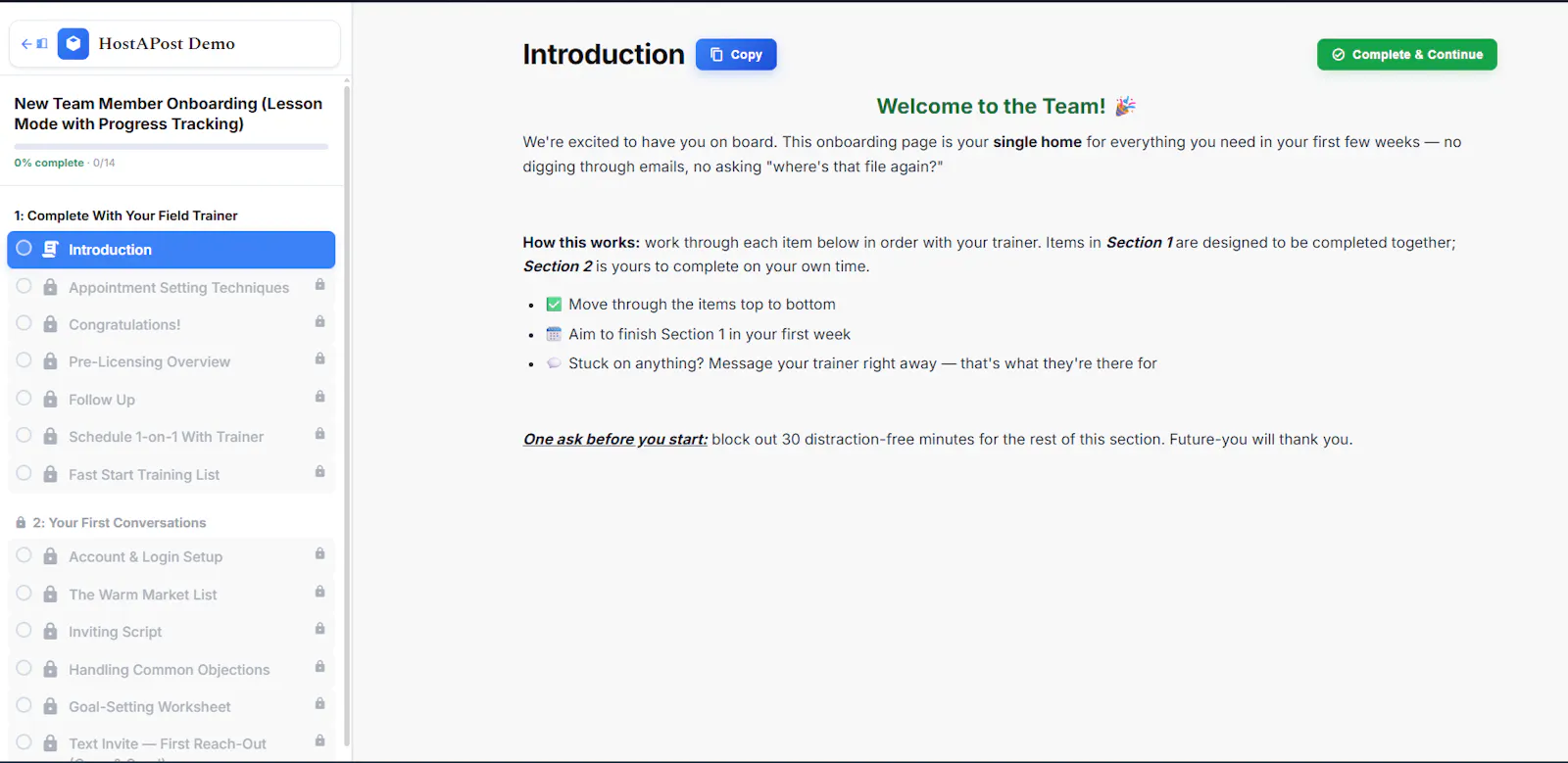
Task: Click lock icon before Account & Login Setup
Action: 50,556
